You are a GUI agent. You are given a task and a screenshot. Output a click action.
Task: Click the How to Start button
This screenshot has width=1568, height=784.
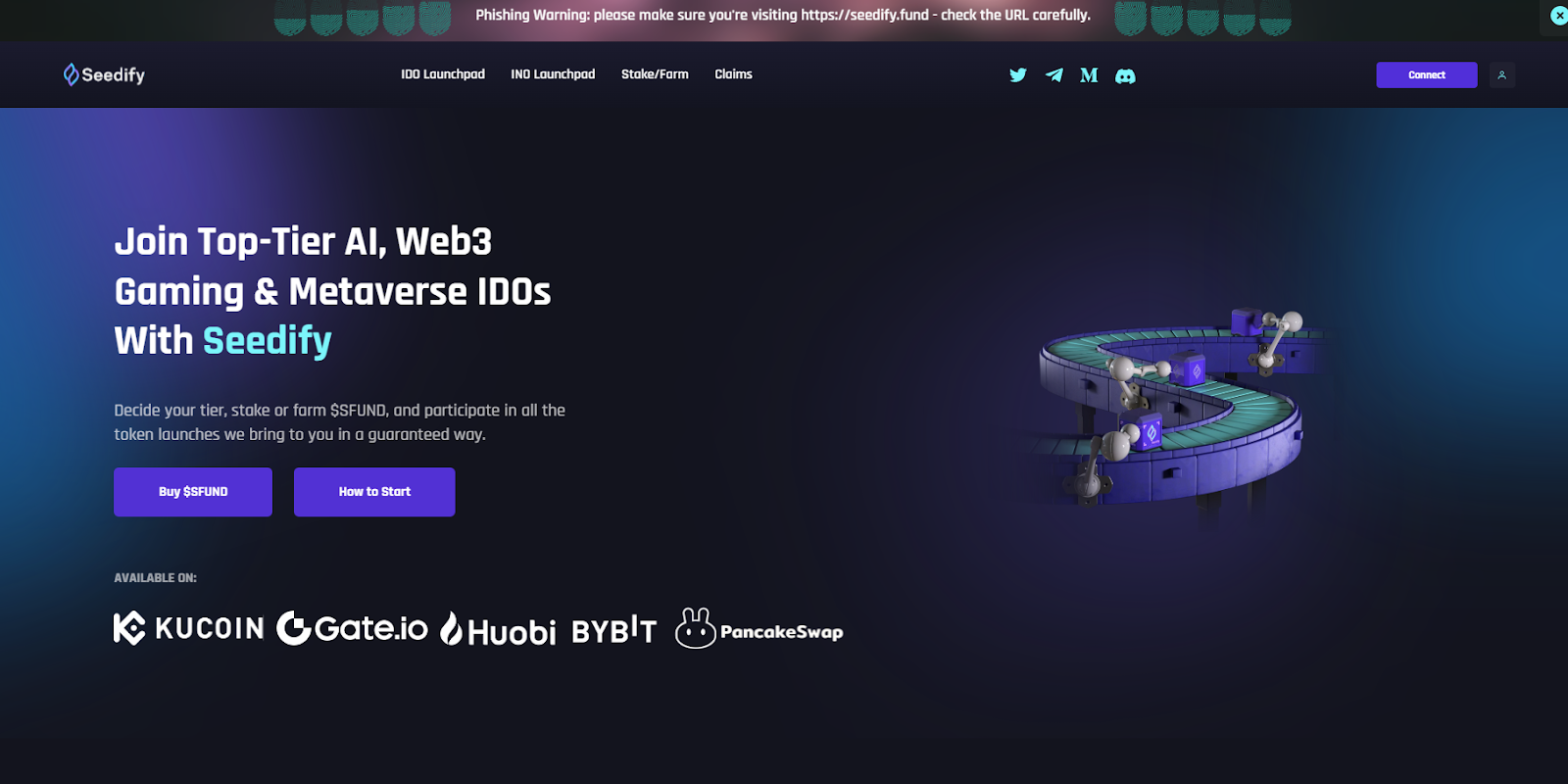(x=374, y=492)
